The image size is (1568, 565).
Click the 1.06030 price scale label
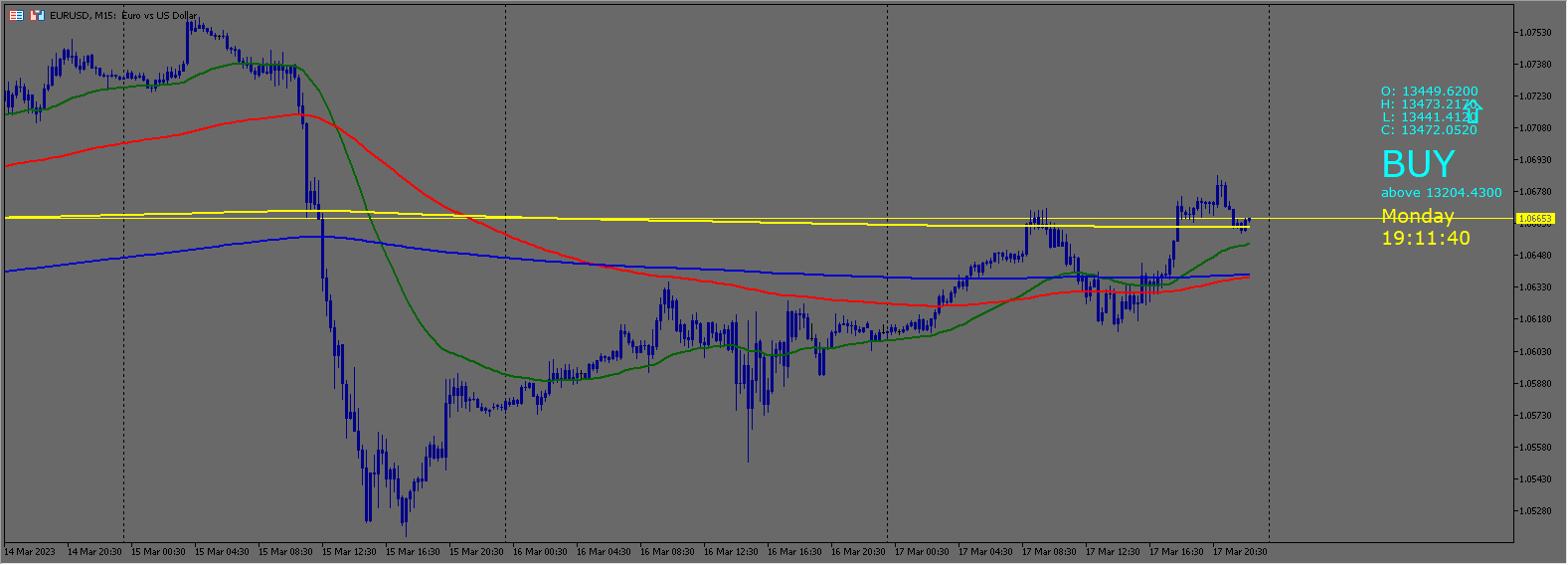pos(1535,352)
